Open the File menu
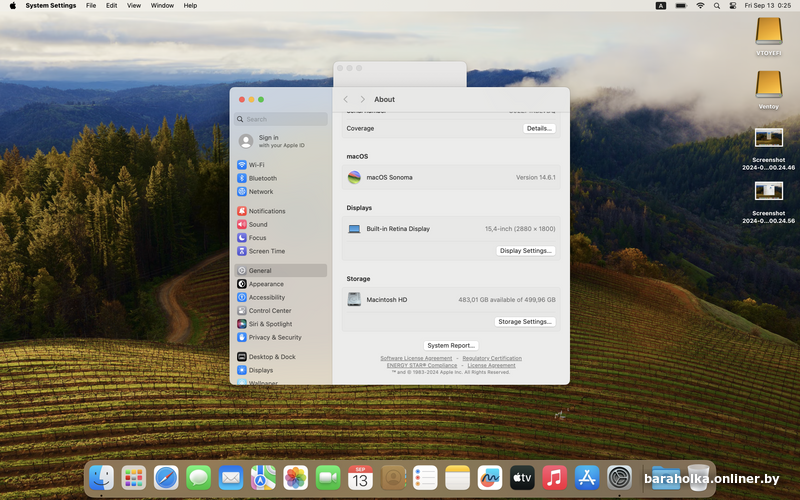Screen dimensions: 800x500 pyautogui.click(x=91, y=6)
